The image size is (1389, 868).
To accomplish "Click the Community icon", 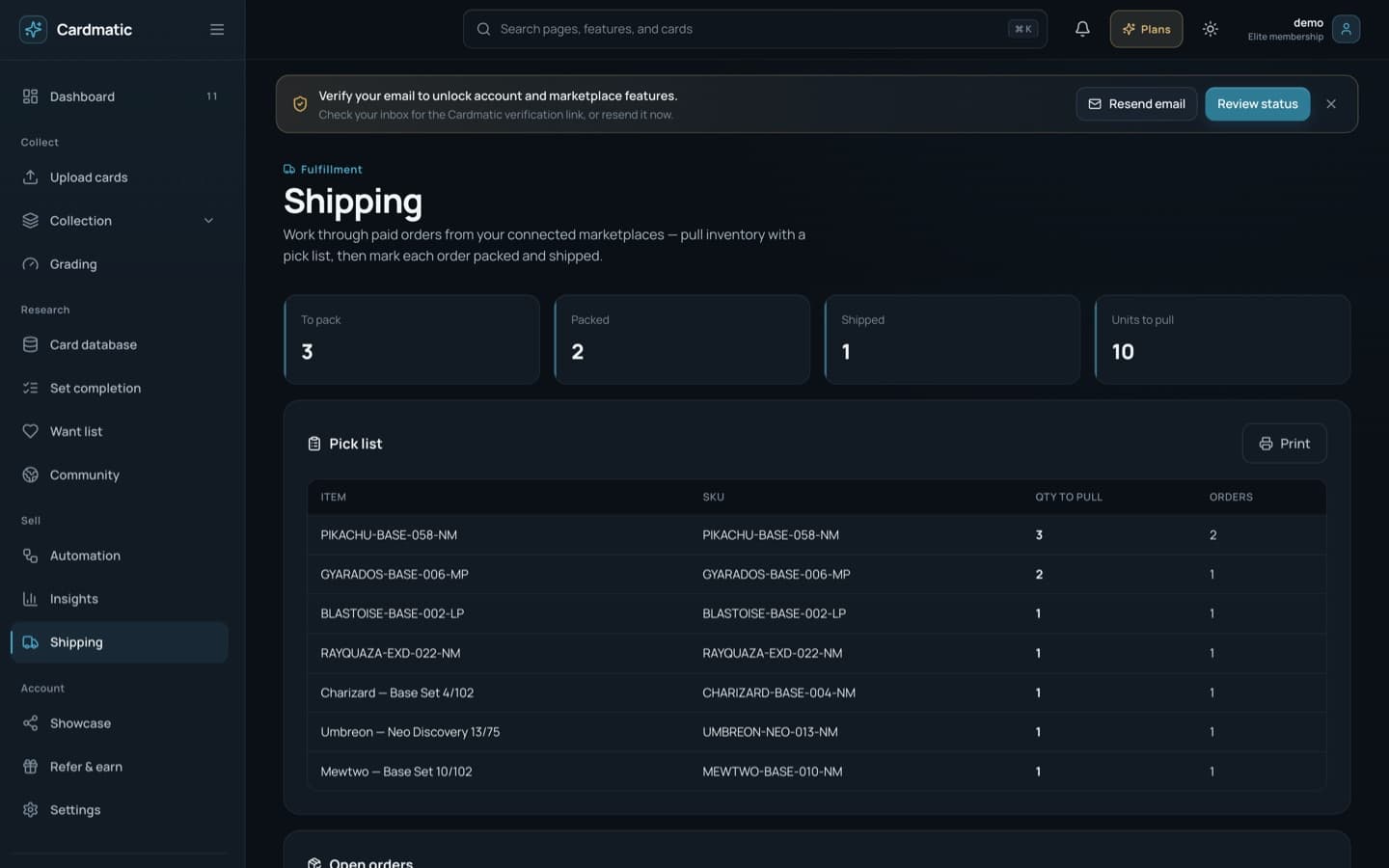I will point(30,475).
